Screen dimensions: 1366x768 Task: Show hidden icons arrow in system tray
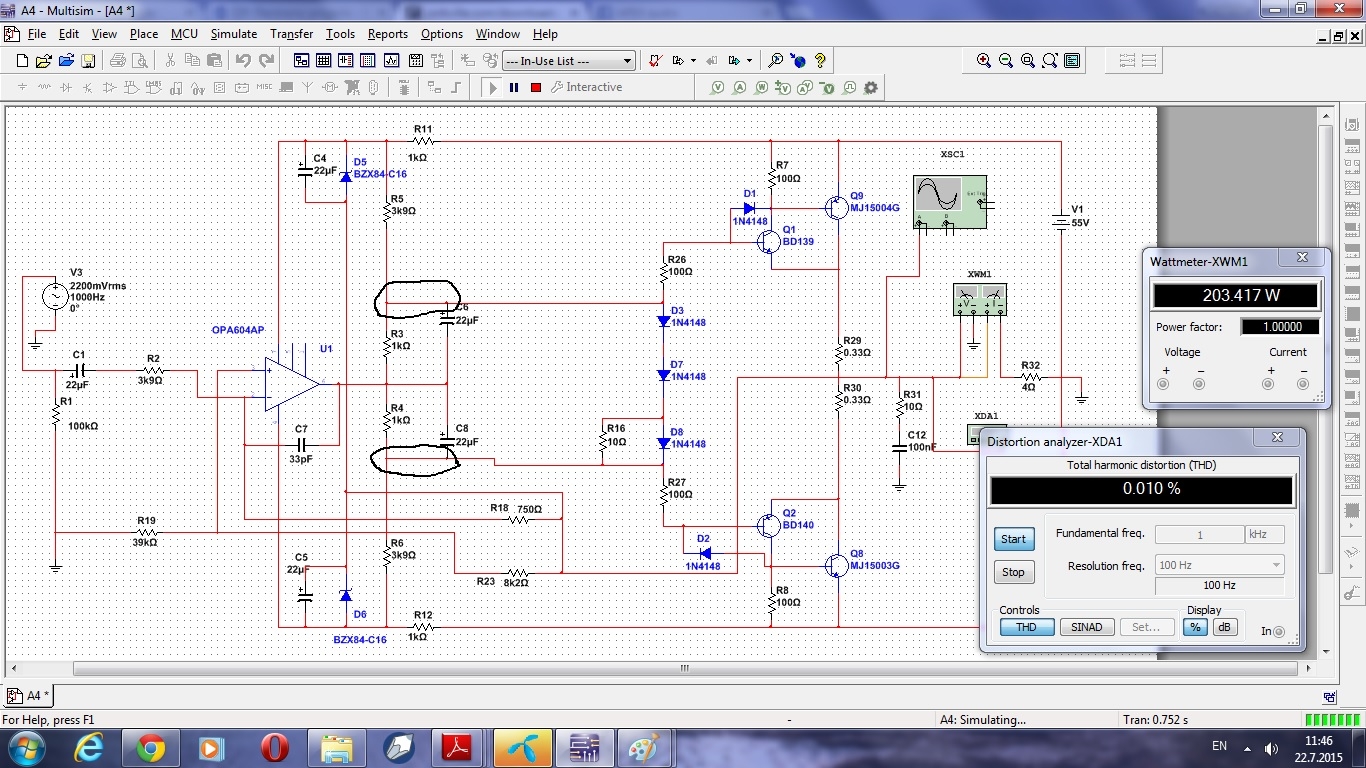tap(1247, 747)
